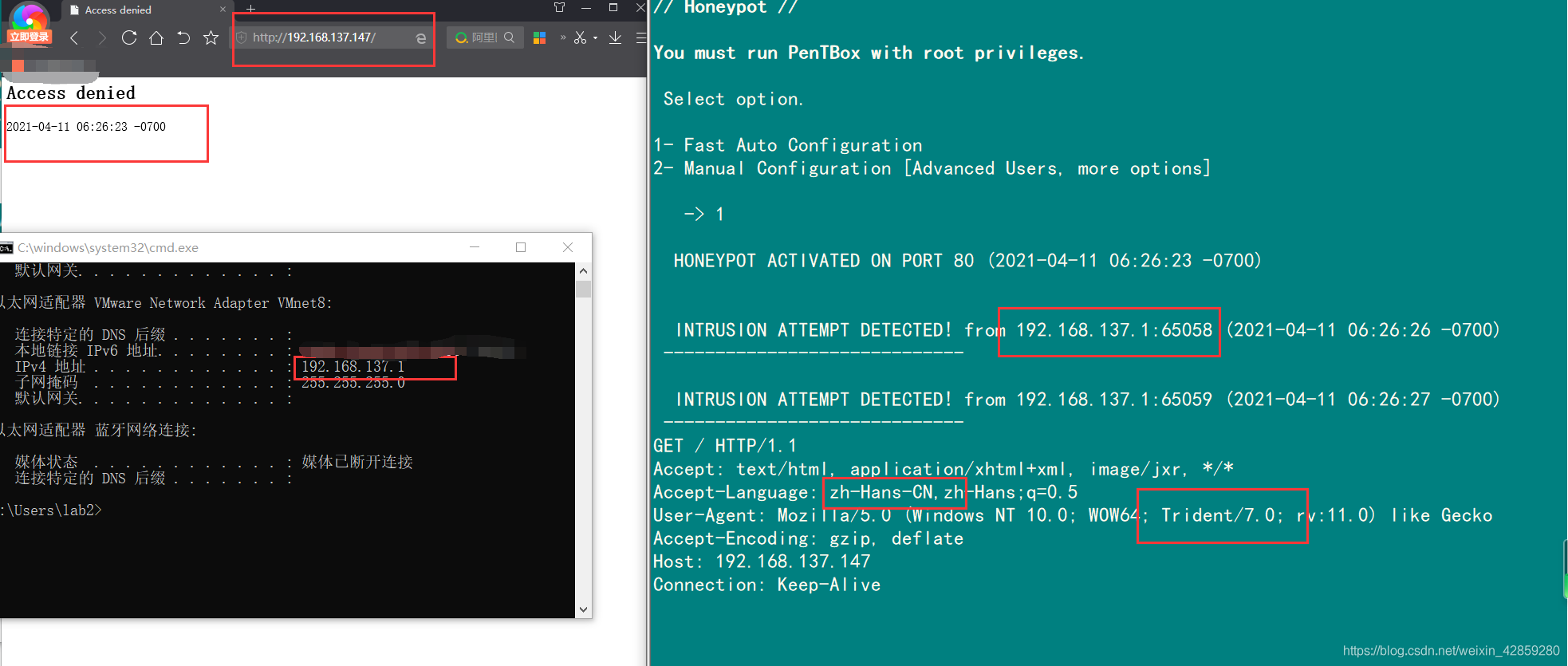
Task: Click the 'Host: 192.168.137.147' header line
Action: click(x=762, y=562)
